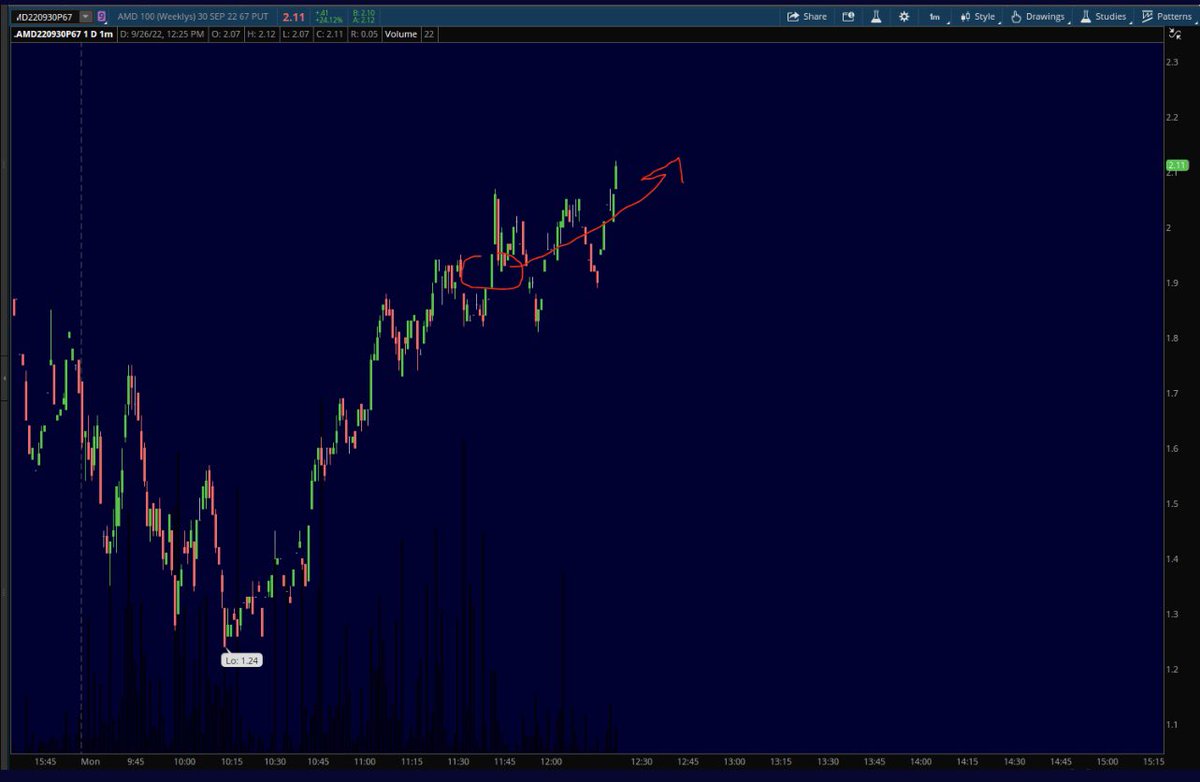
Task: Click the close value C: 2.11
Action: [330, 34]
